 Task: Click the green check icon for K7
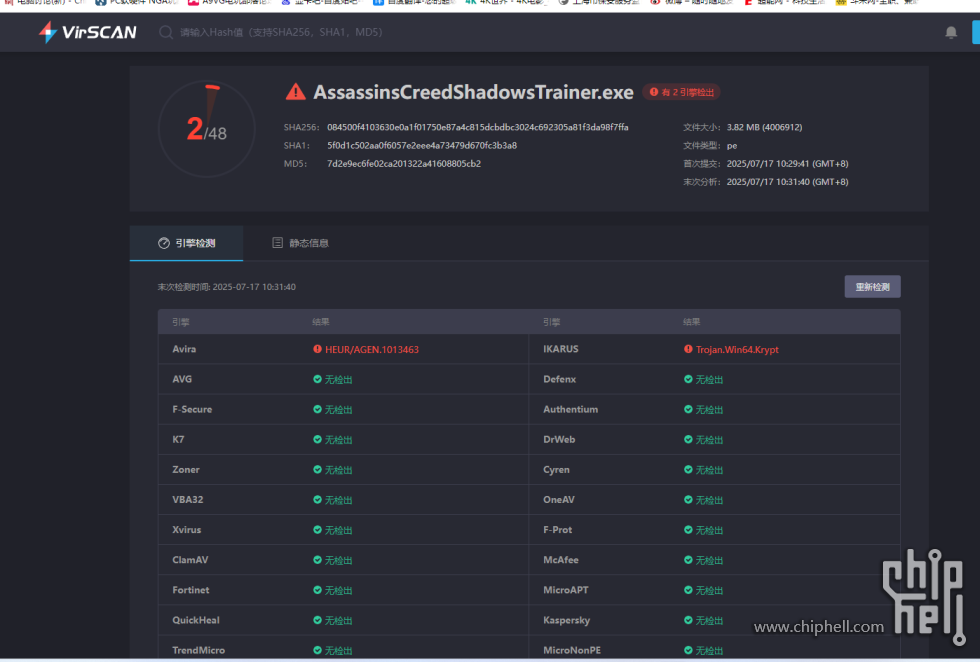318,439
